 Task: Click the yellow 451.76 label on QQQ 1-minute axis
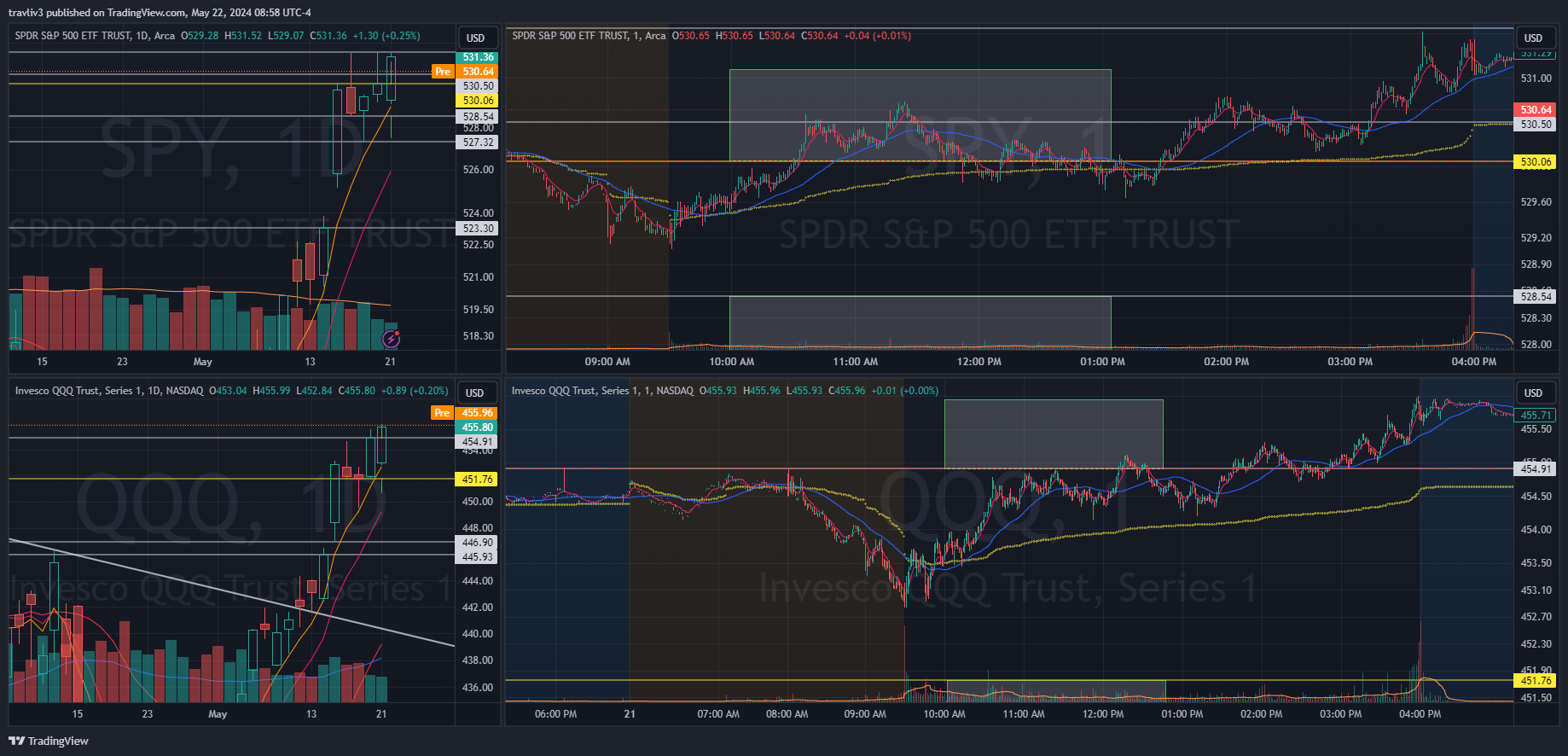(x=1536, y=681)
